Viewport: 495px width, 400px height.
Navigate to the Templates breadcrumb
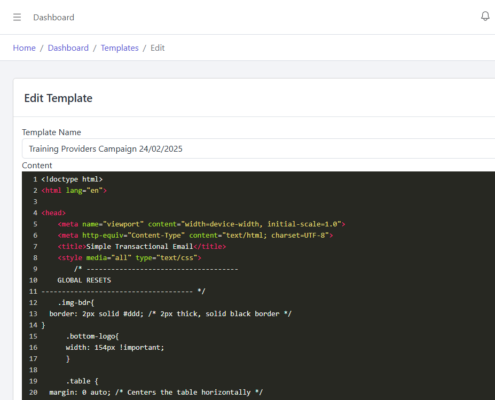point(120,48)
